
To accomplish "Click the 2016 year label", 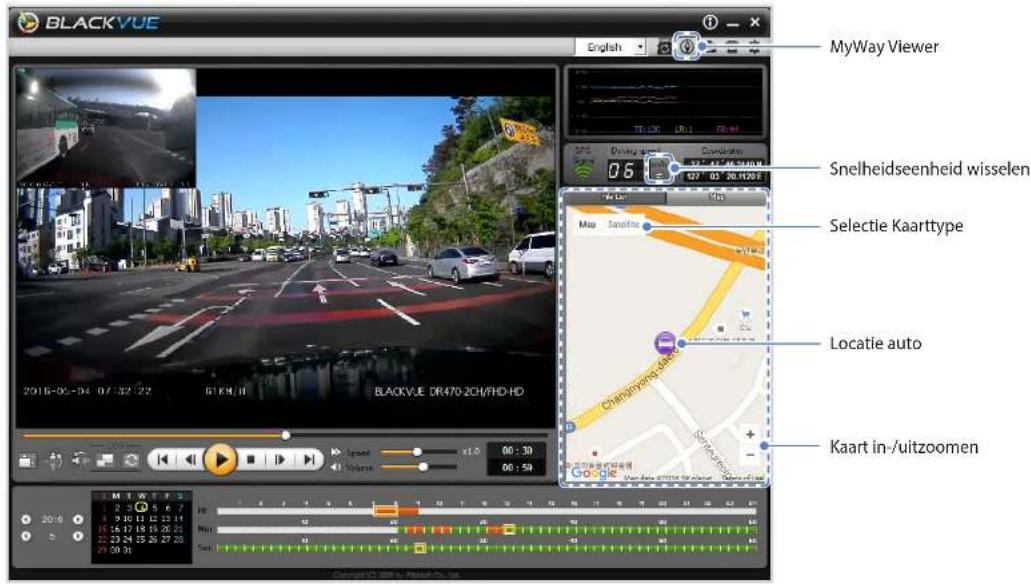I will click(52, 520).
